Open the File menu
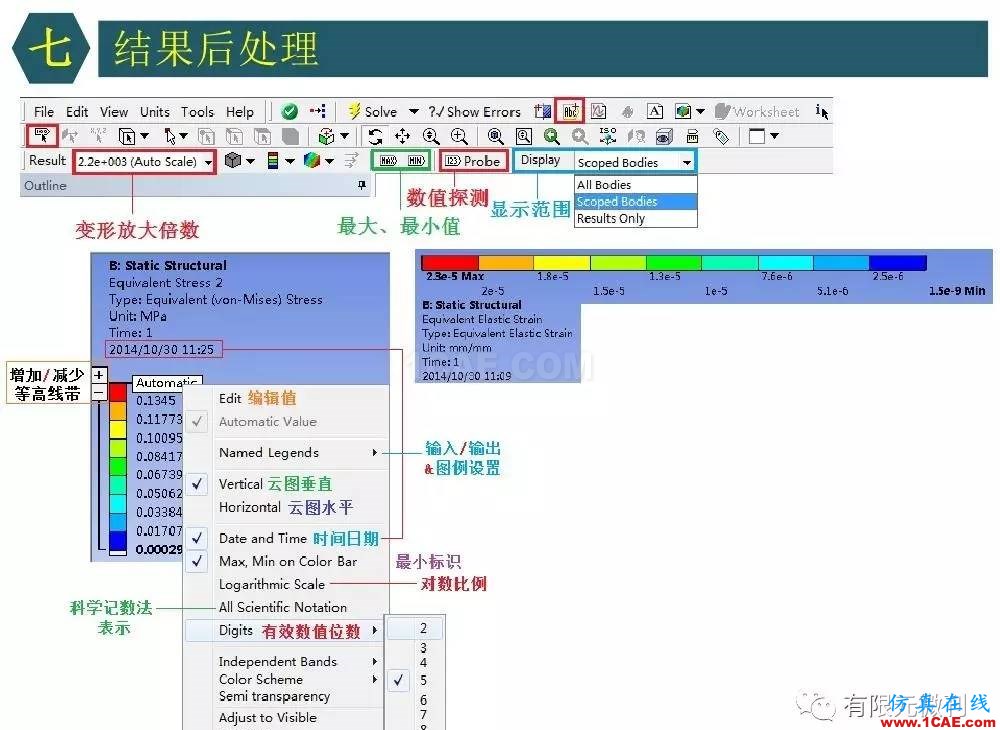1000x730 pixels. (x=43, y=112)
